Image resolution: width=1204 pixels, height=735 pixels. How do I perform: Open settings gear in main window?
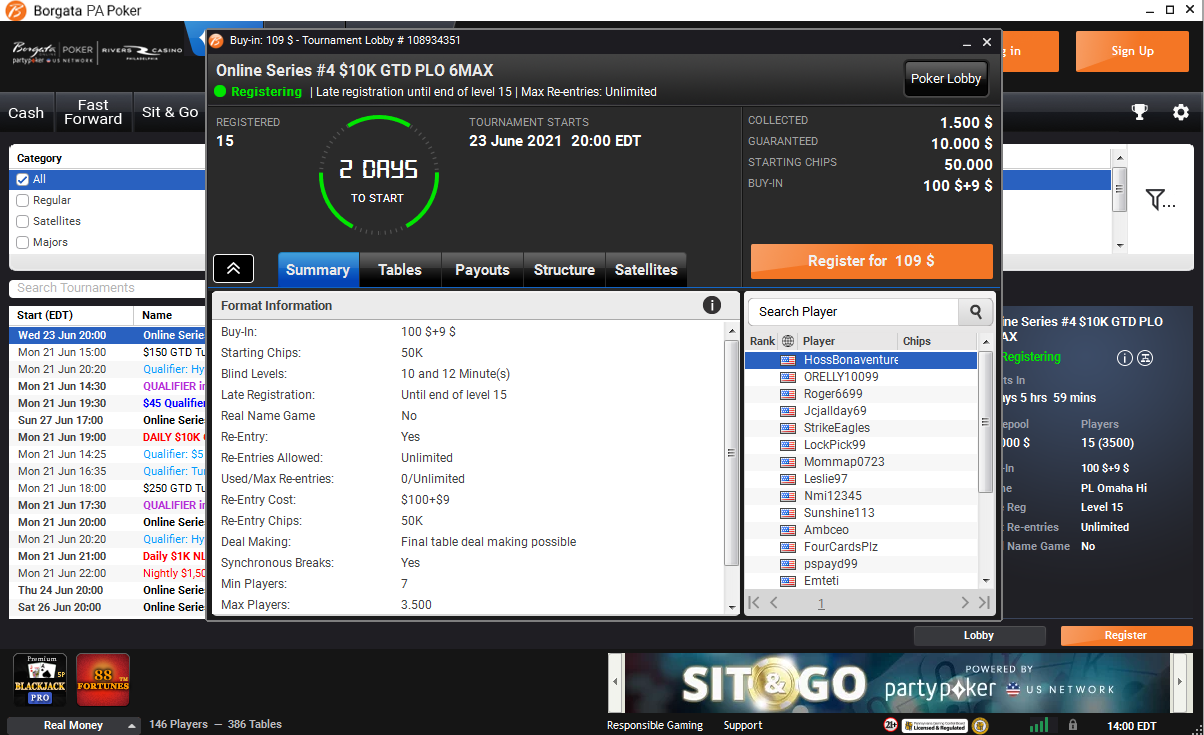pos(1180,112)
